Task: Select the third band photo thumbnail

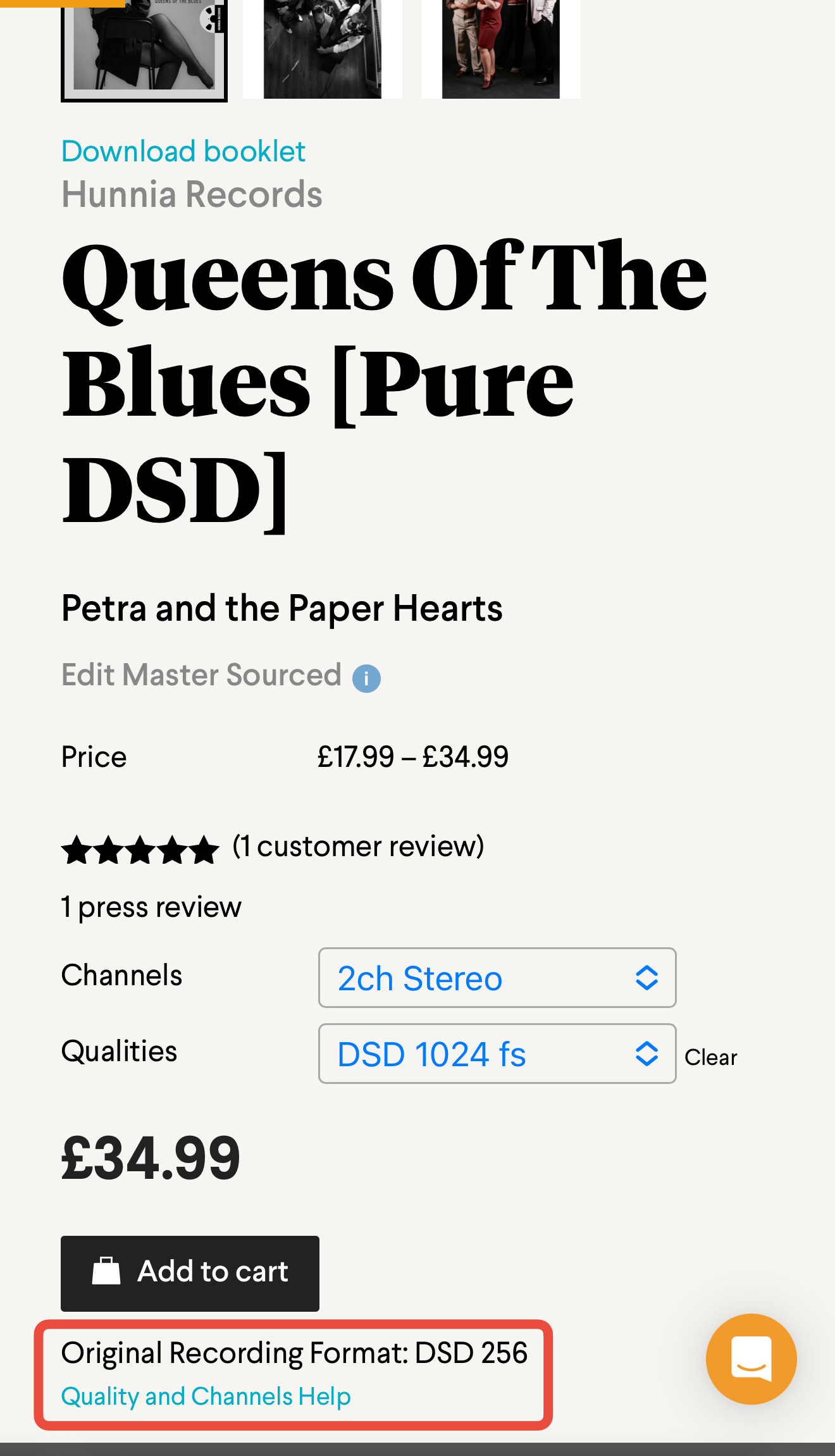Action: pos(500,48)
